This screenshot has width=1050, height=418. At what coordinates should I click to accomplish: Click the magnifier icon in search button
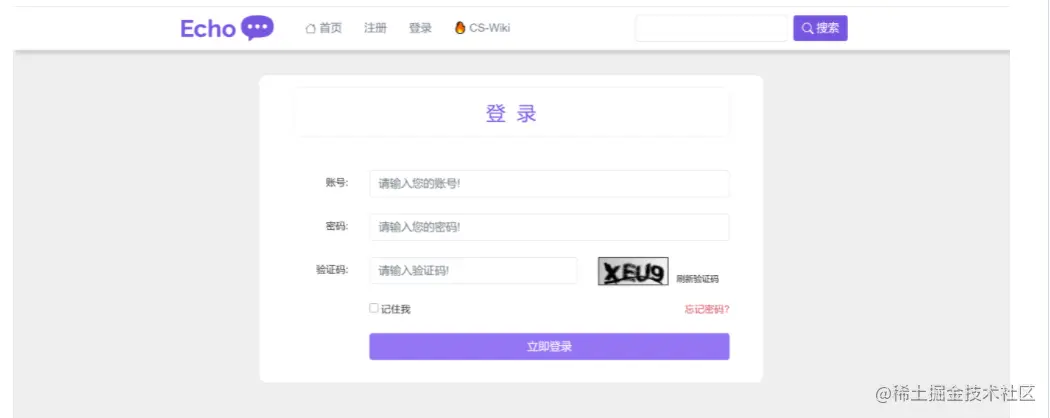(x=808, y=28)
